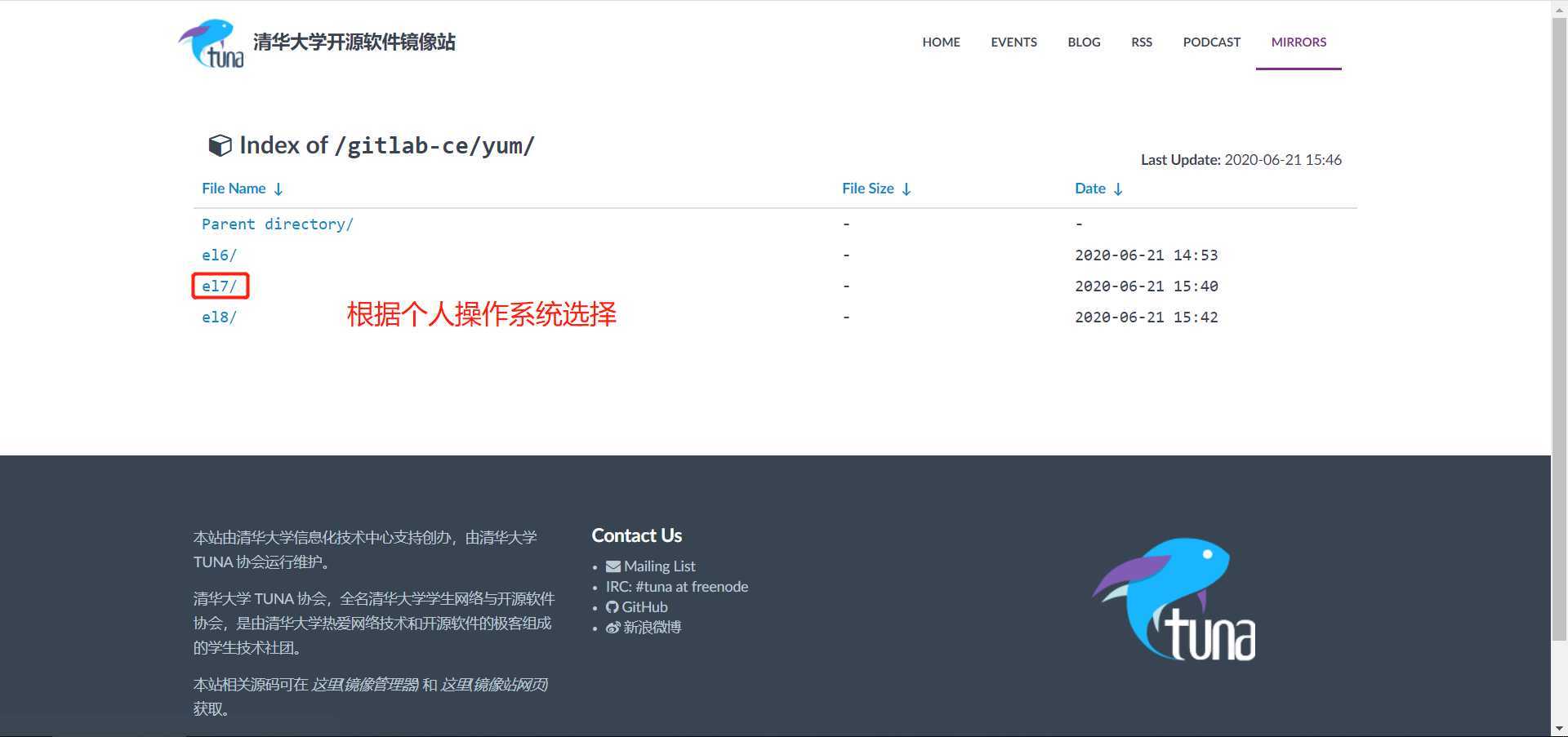Go to the EVENTS page

click(1013, 42)
